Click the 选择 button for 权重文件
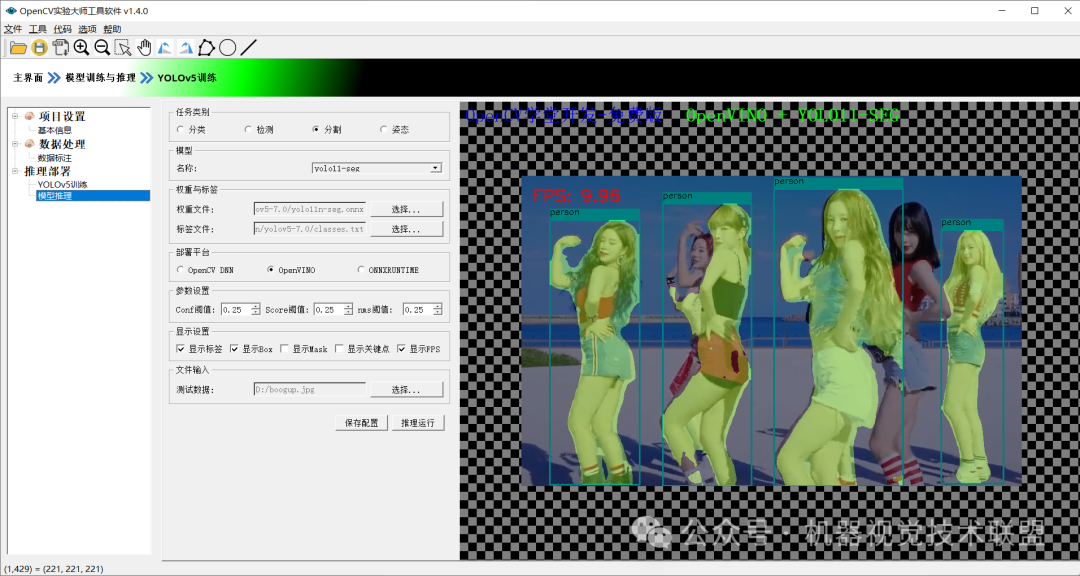This screenshot has width=1080, height=576. coord(406,209)
